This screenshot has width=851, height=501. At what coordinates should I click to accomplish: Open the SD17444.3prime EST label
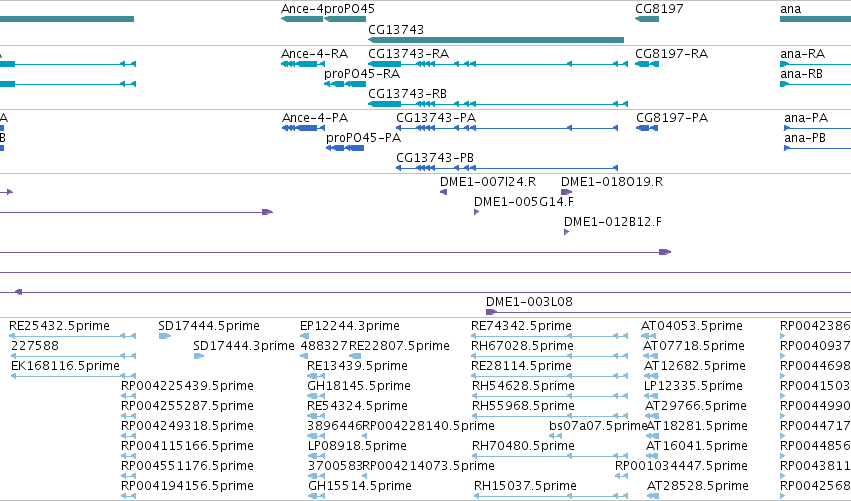pos(244,346)
